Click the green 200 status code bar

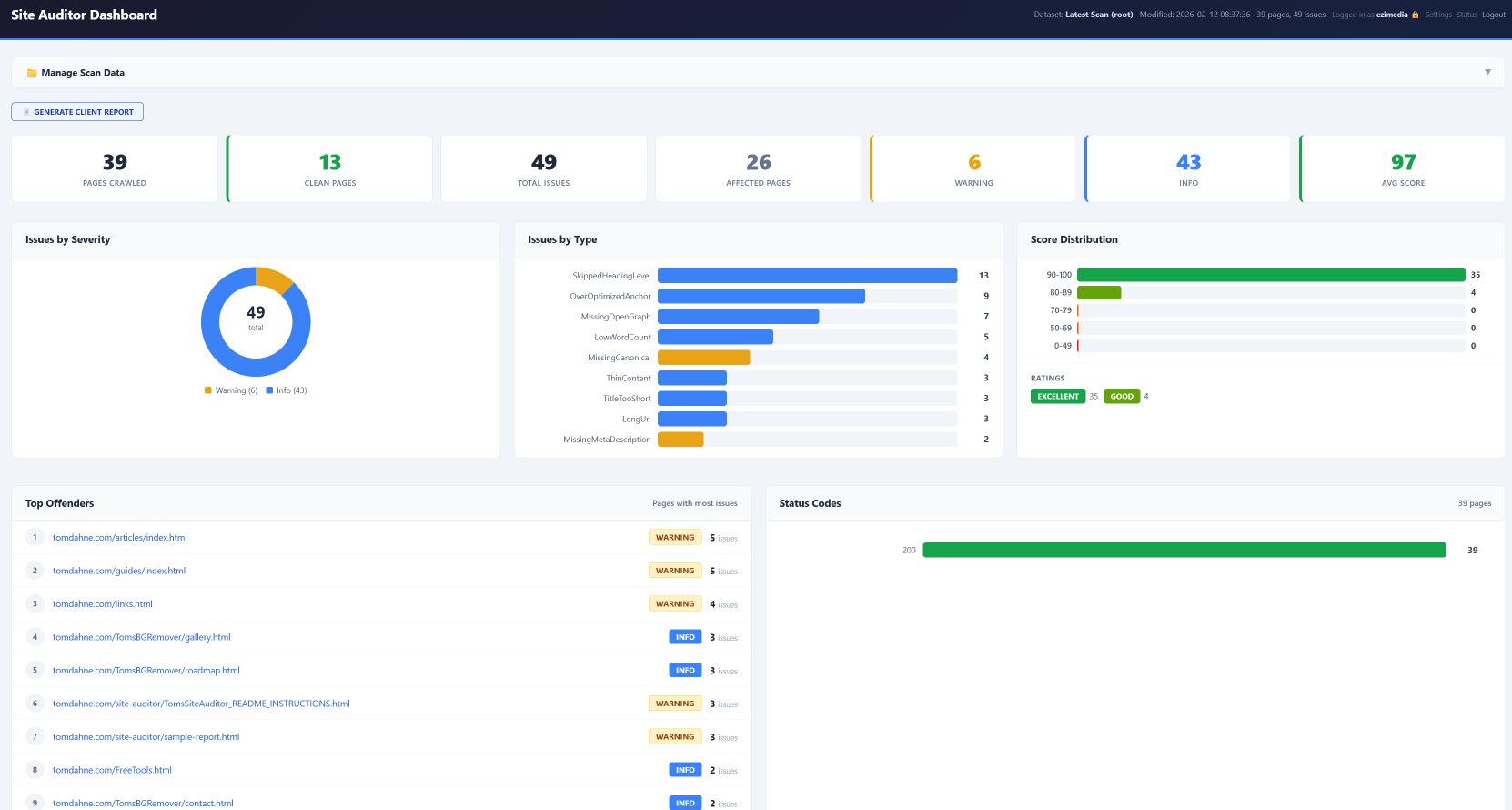1184,550
